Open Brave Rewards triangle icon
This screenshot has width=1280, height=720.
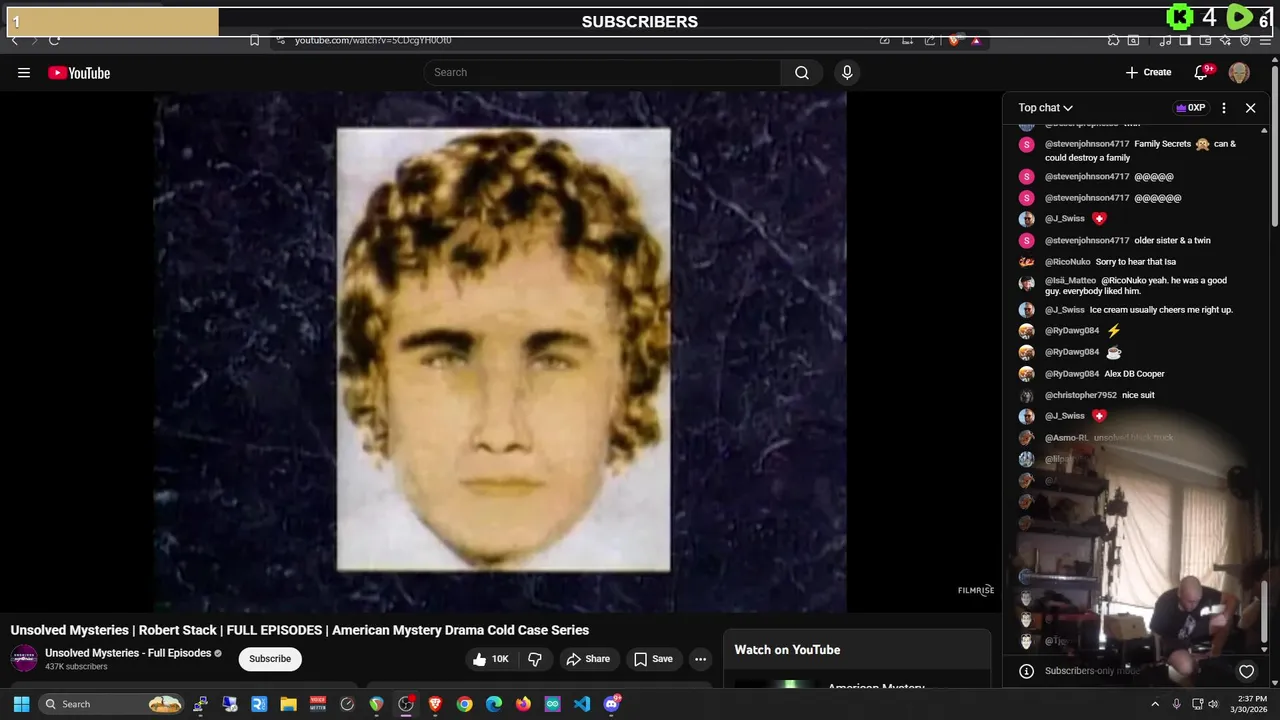point(976,40)
